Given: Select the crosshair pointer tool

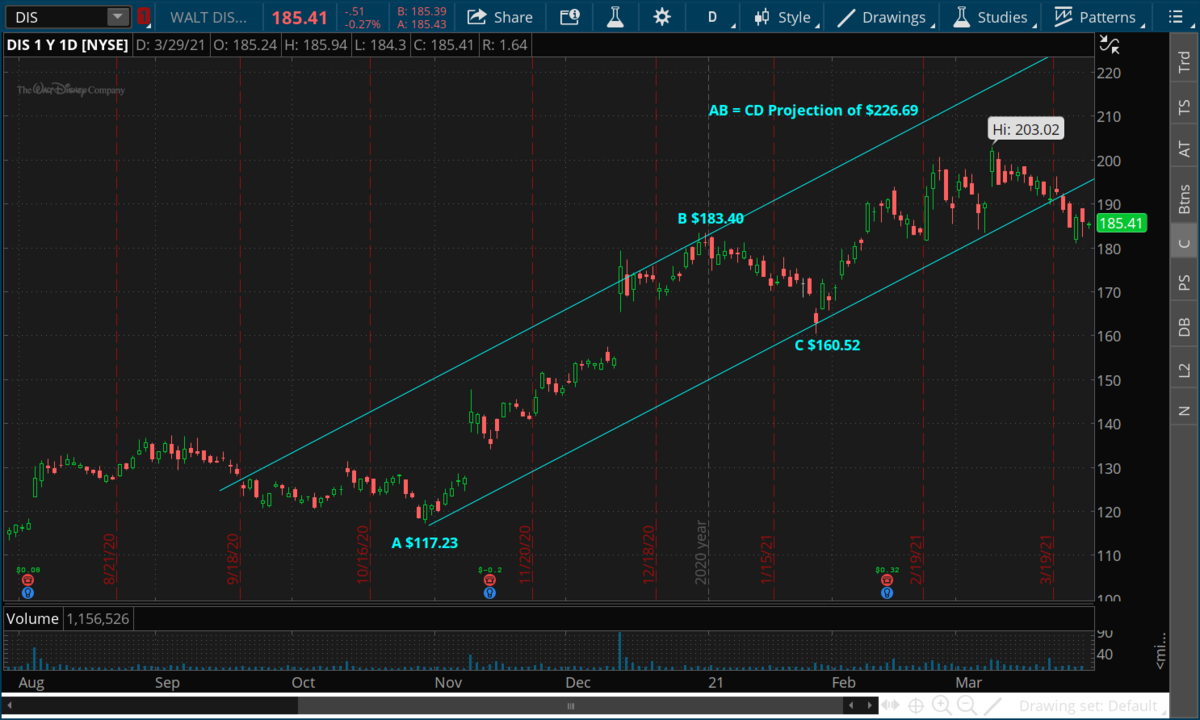Looking at the screenshot, I should tap(916, 705).
